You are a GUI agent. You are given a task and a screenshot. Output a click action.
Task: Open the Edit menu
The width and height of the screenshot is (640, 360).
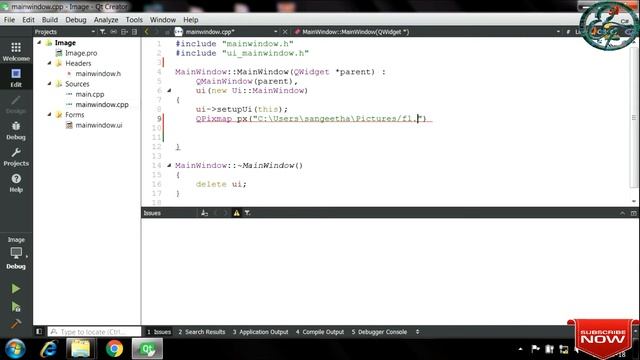click(x=28, y=20)
